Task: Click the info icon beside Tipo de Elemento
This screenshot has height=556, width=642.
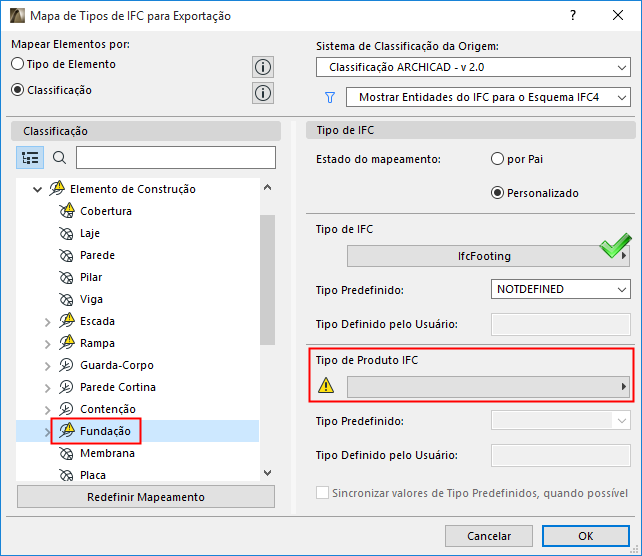Action: point(263,67)
